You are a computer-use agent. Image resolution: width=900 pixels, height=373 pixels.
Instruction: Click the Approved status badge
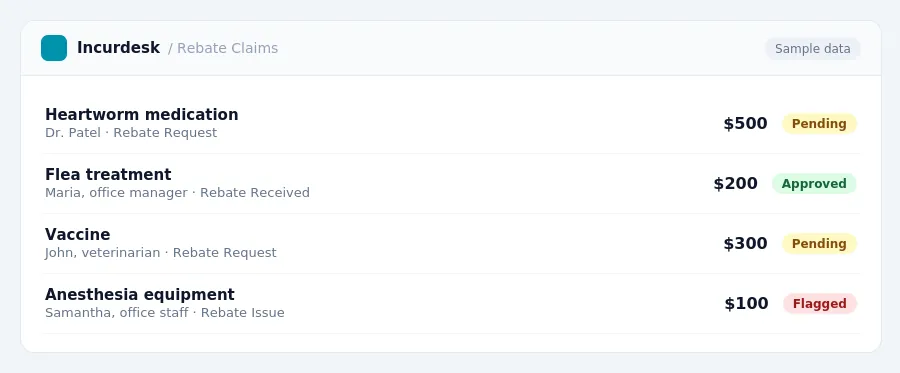814,184
